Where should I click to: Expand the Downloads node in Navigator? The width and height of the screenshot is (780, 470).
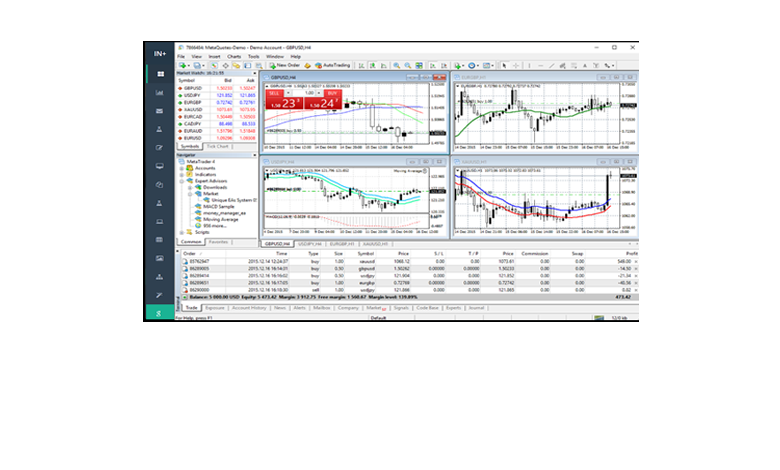(x=190, y=188)
